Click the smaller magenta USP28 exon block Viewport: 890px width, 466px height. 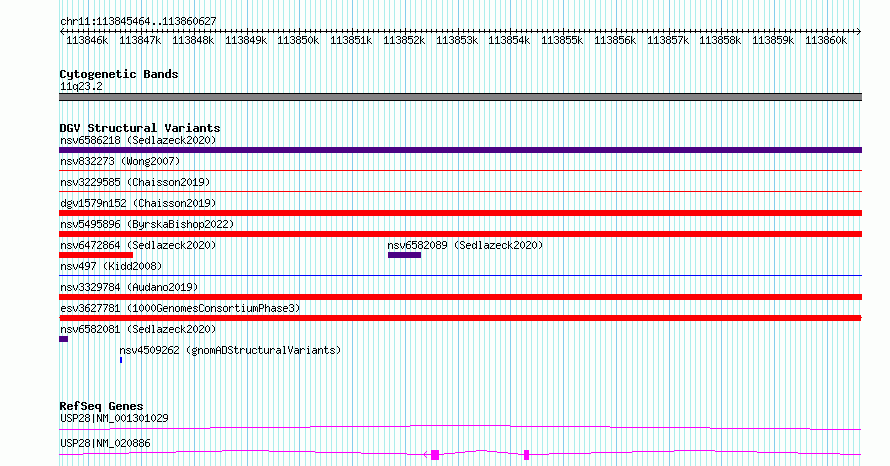pos(527,455)
